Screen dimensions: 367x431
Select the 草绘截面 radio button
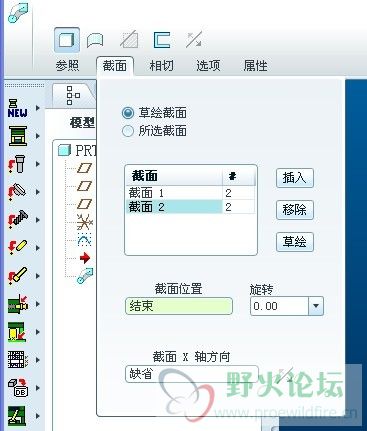pyautogui.click(x=128, y=113)
